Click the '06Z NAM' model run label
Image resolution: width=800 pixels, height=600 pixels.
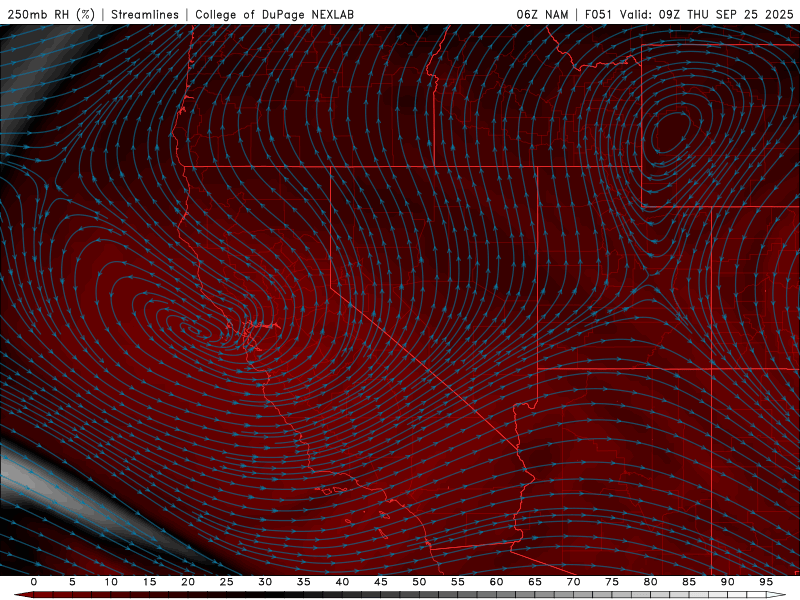(542, 14)
